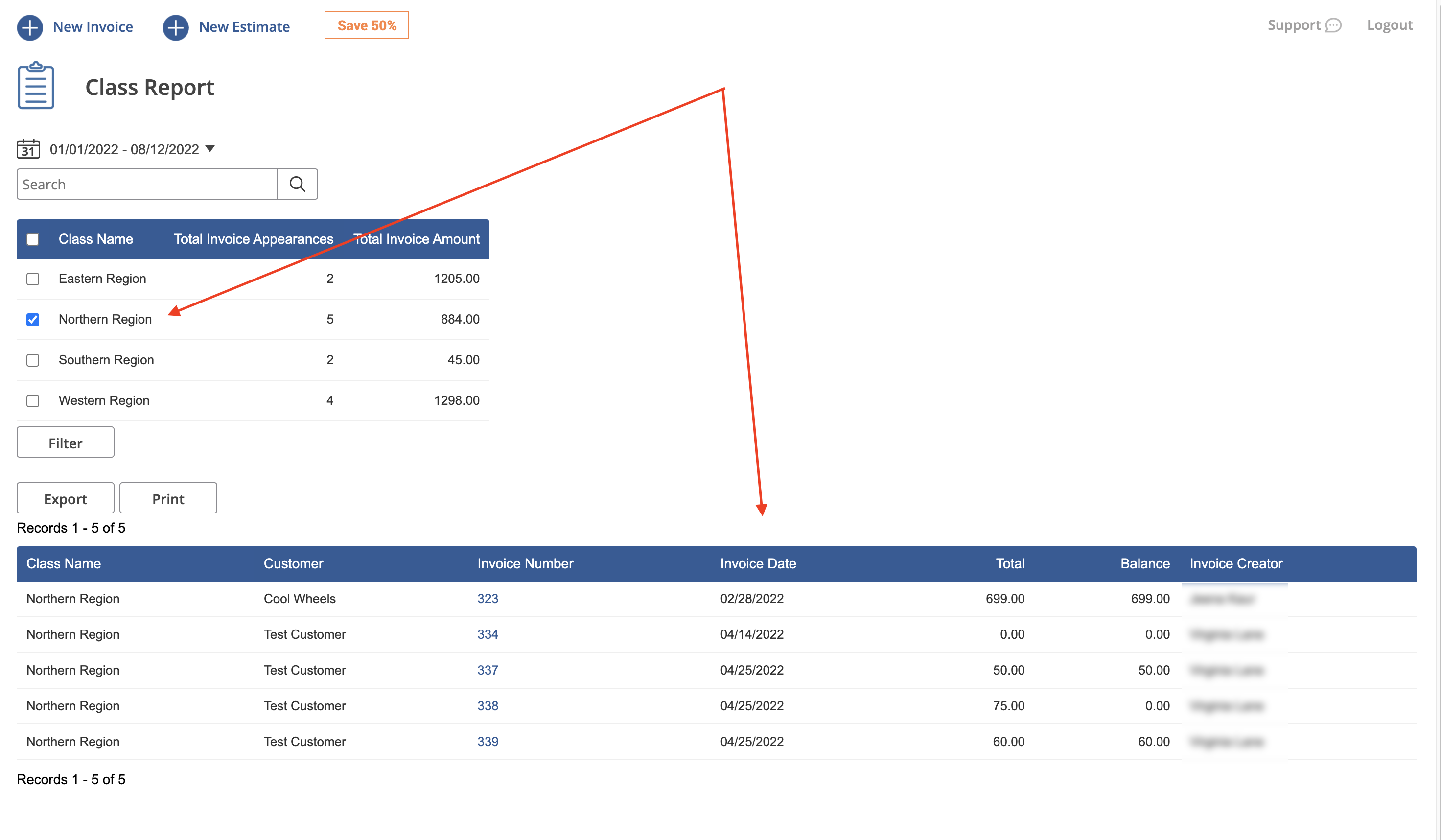The image size is (1441, 840).
Task: Click the Export button
Action: click(x=65, y=498)
